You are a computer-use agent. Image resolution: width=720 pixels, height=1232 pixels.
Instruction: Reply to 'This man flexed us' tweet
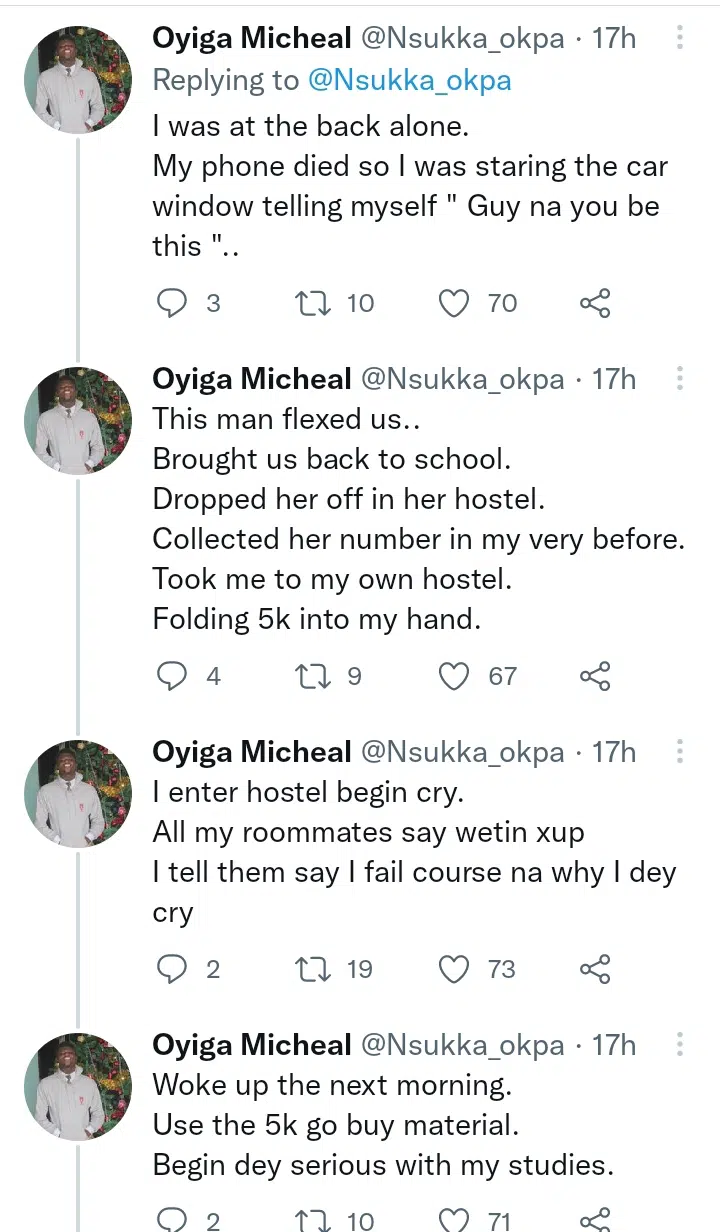click(173, 676)
